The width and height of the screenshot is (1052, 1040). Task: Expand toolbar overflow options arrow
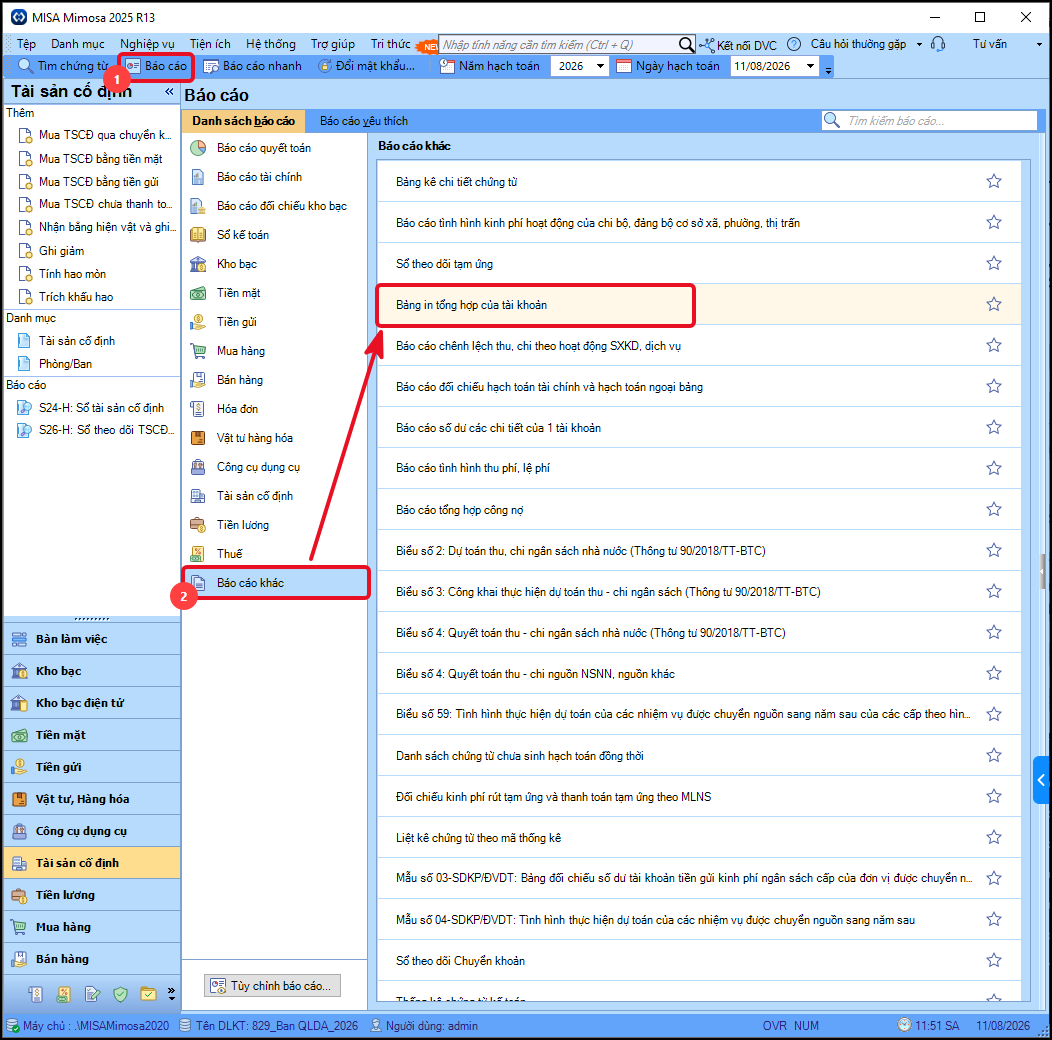tap(829, 69)
